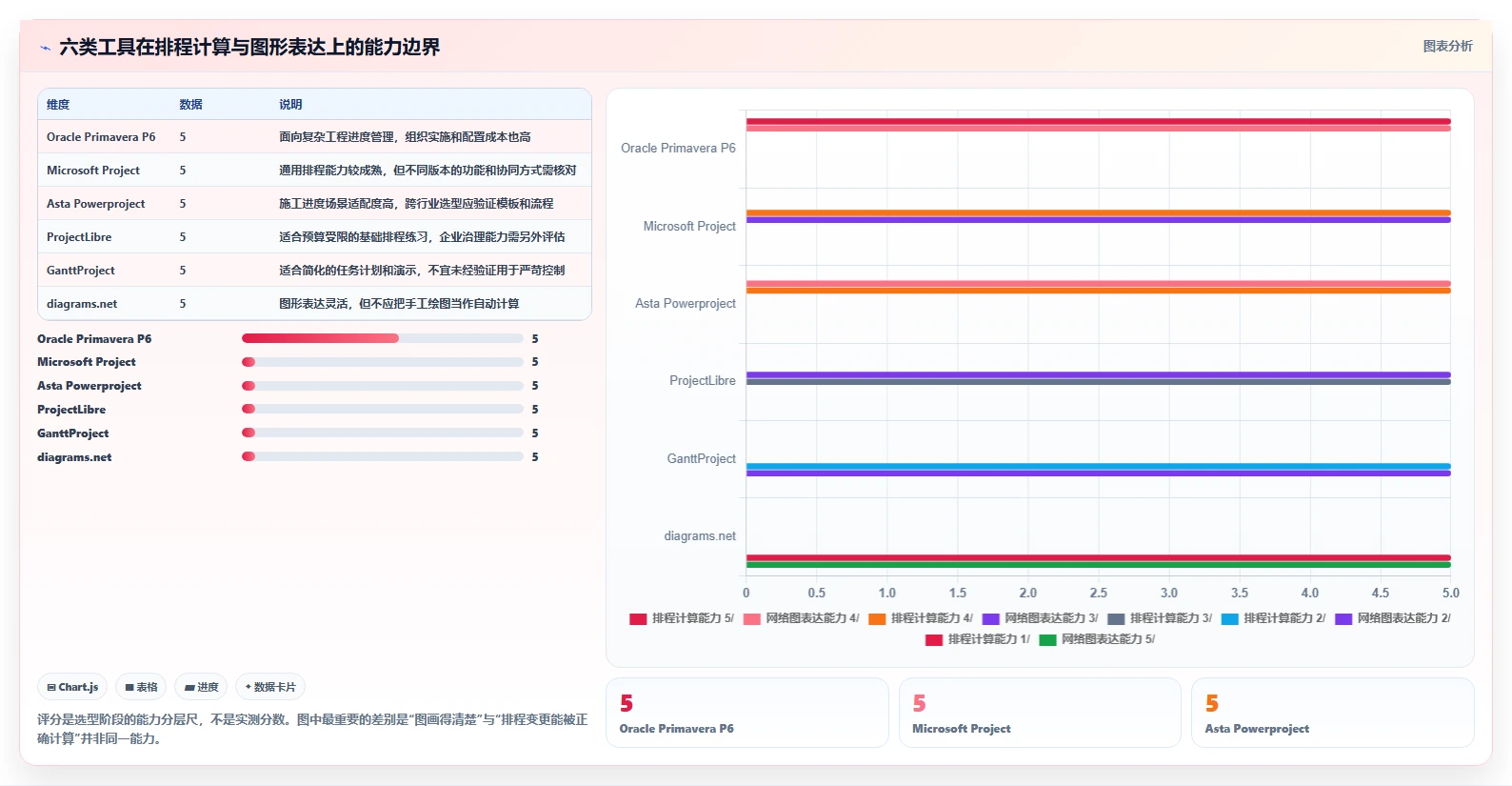
Task: Toggle legend item 排程计算能力 1/
Action: 978,639
